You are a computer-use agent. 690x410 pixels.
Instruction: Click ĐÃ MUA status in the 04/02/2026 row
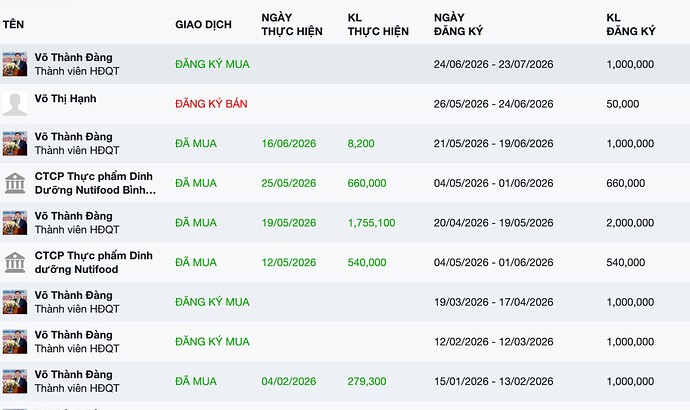196,381
